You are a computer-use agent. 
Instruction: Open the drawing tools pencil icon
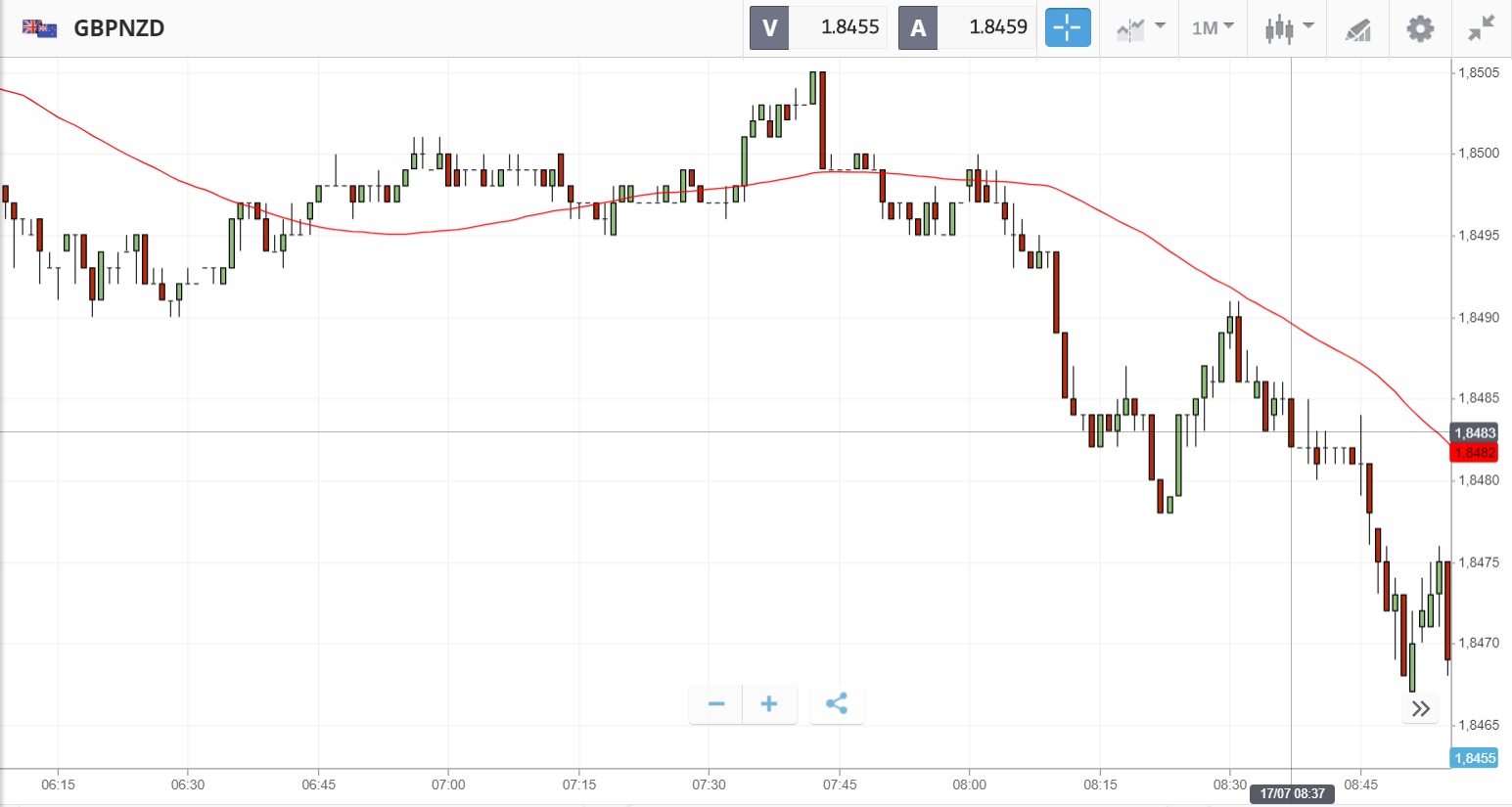(x=1357, y=29)
